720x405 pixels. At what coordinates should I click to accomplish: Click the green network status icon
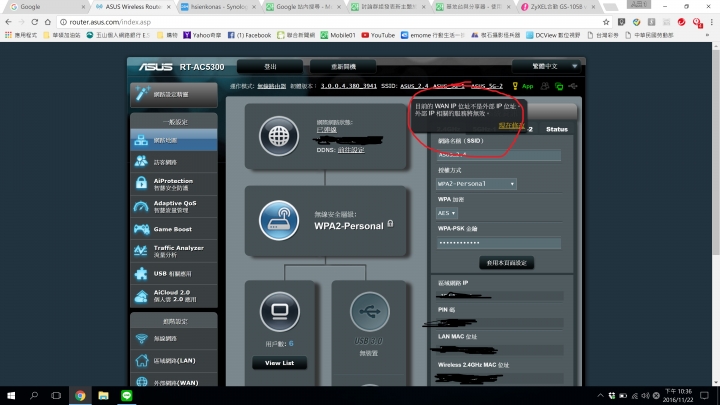click(x=559, y=86)
